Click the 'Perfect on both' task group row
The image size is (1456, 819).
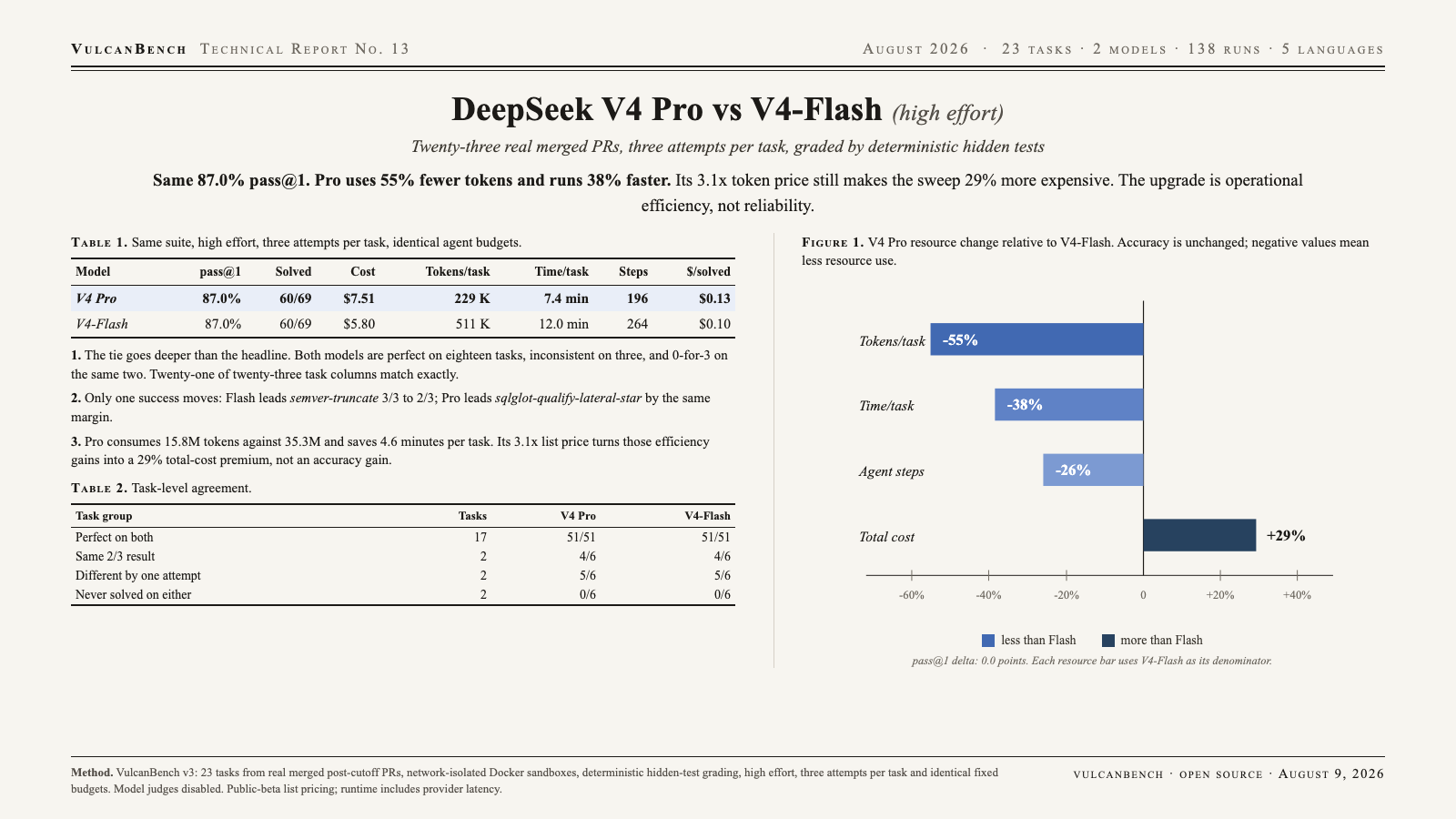tap(403, 538)
